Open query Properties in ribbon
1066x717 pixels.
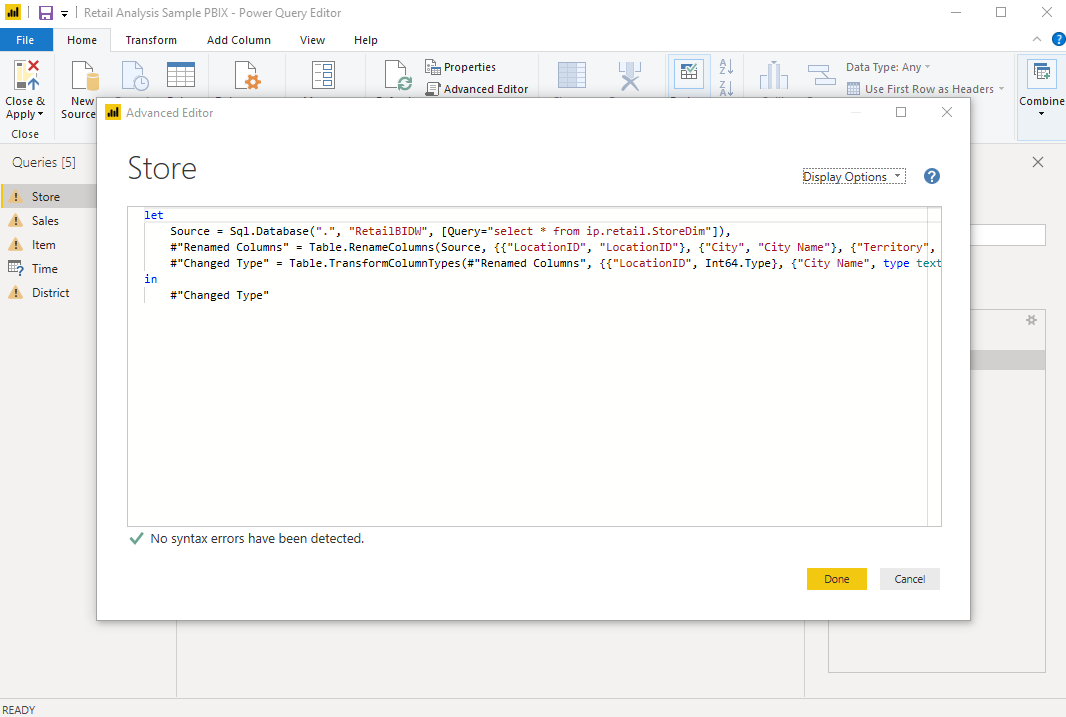pos(460,67)
